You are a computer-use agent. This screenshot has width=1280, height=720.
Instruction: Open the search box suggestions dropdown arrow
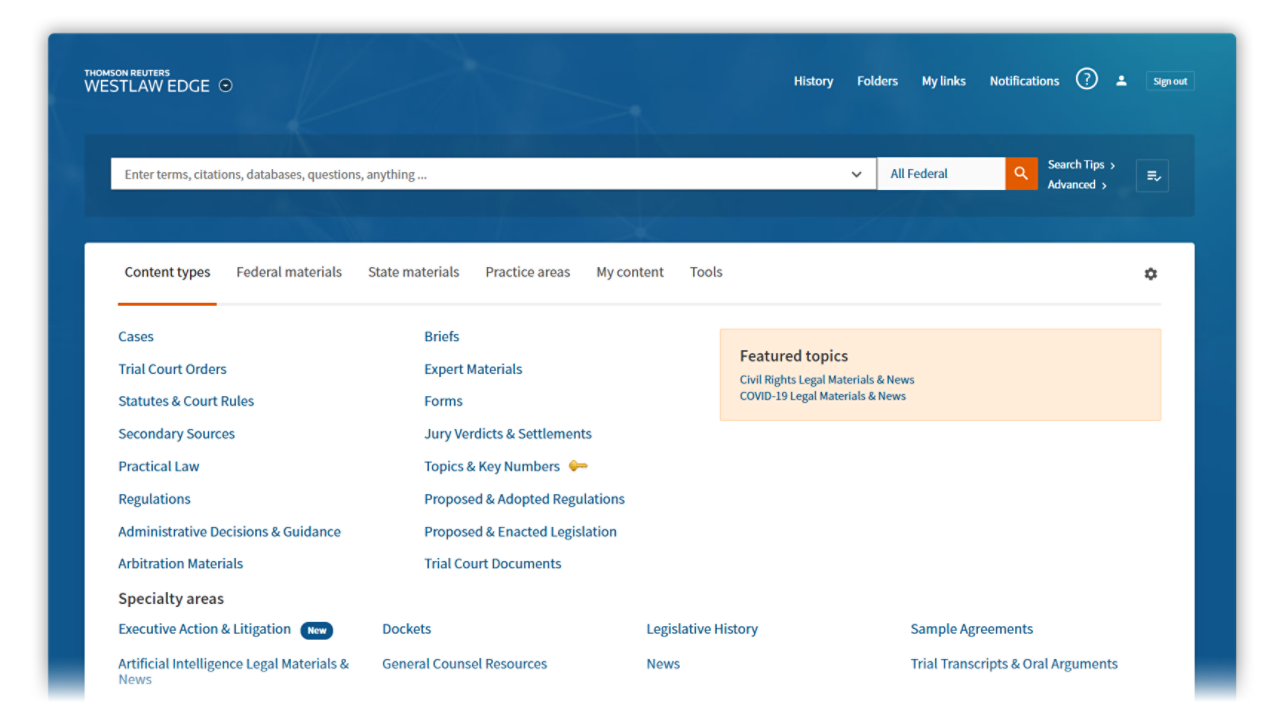(x=856, y=174)
